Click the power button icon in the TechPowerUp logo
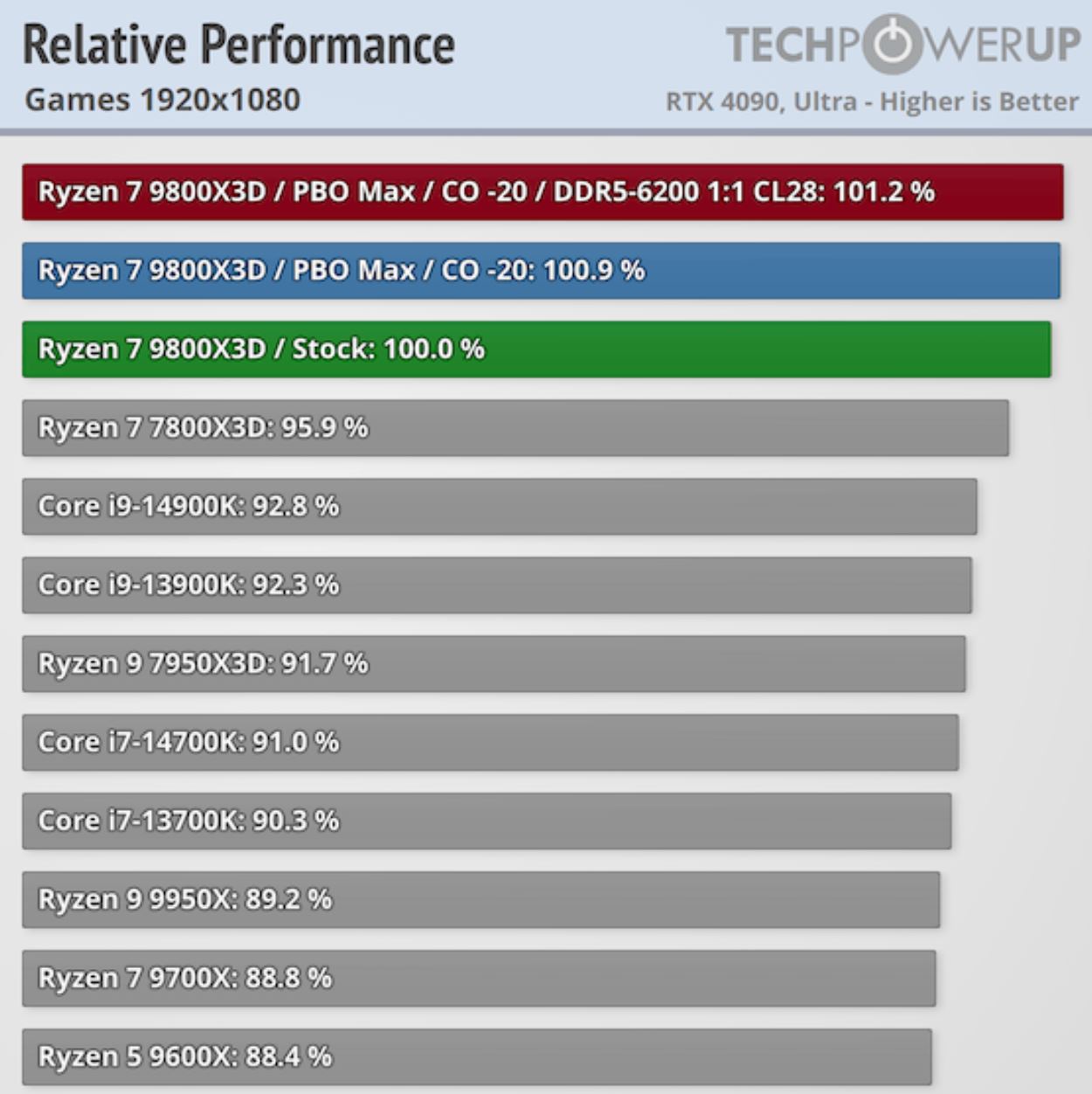 point(893,44)
